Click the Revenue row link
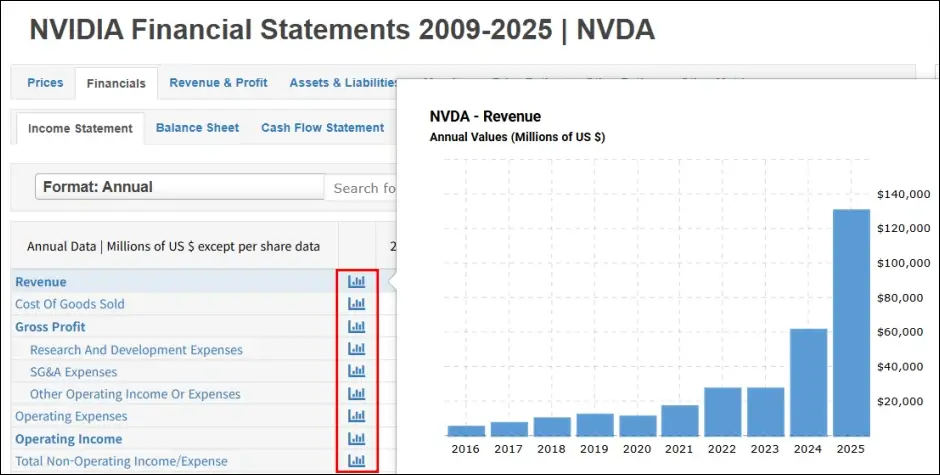Viewport: 940px width, 475px height. 41,282
